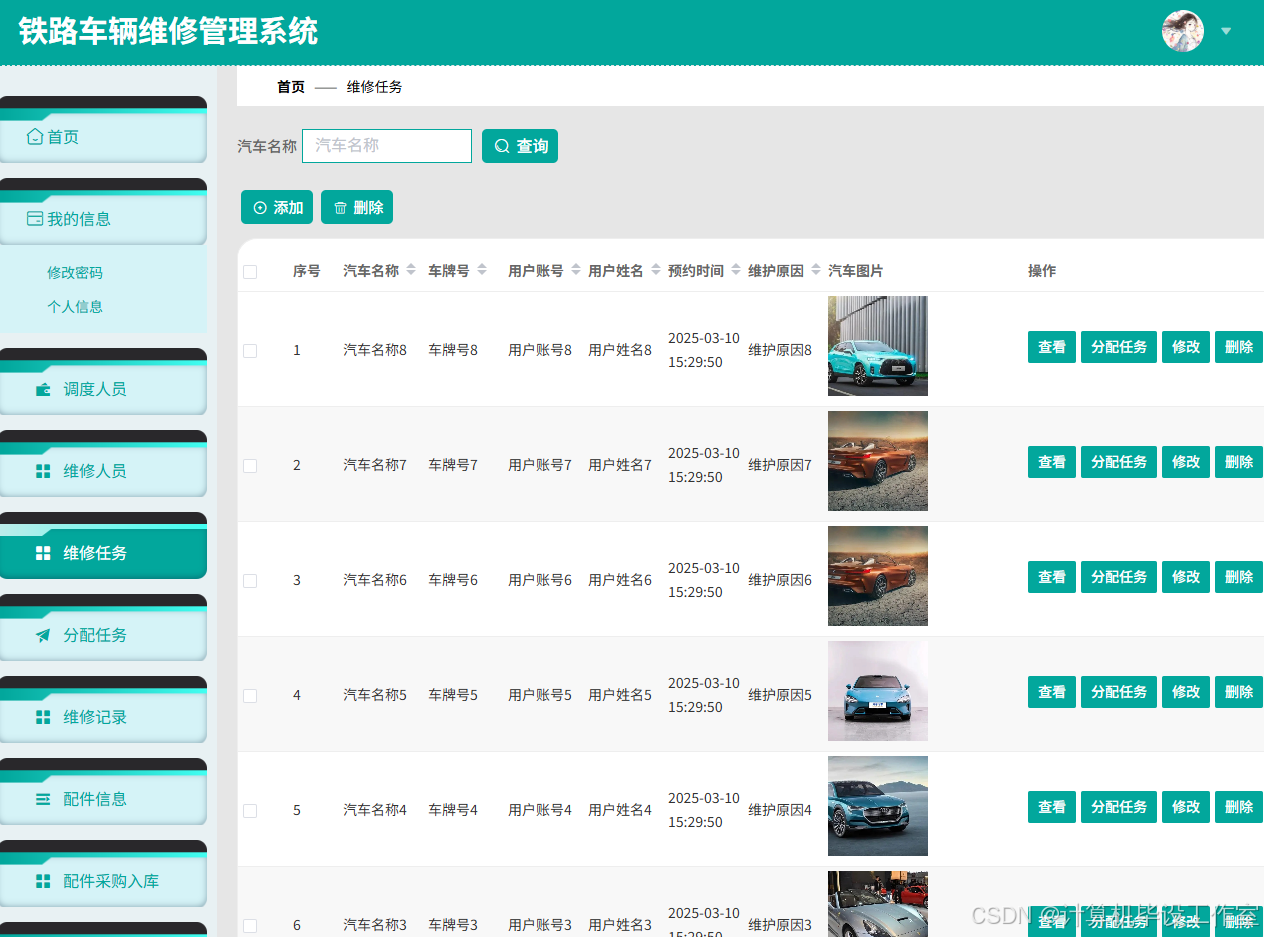The width and height of the screenshot is (1264, 937).
Task: Check the checkbox for row 3
Action: point(250,581)
